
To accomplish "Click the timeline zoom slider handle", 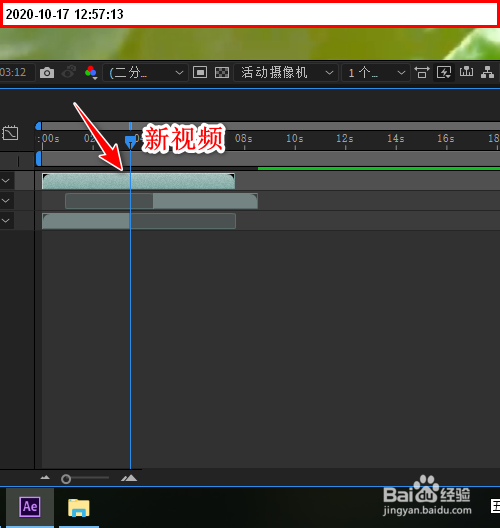I will tap(66, 479).
